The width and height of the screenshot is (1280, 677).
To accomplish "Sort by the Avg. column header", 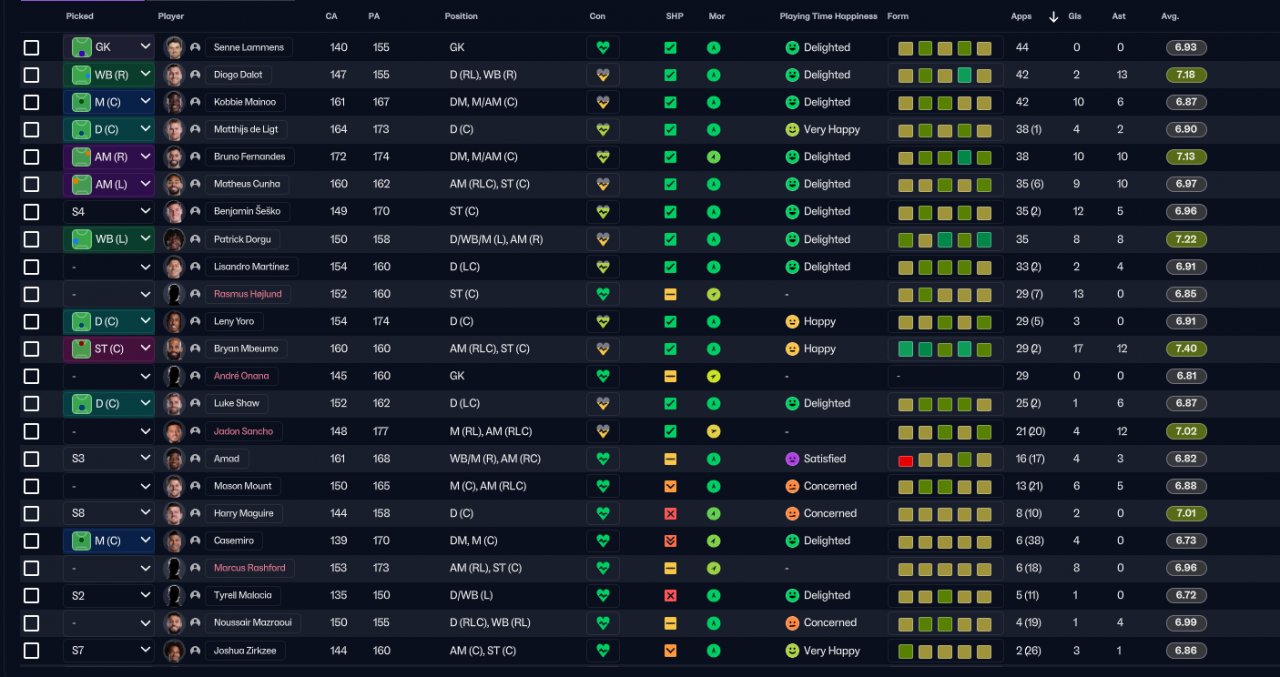I will 1170,16.
